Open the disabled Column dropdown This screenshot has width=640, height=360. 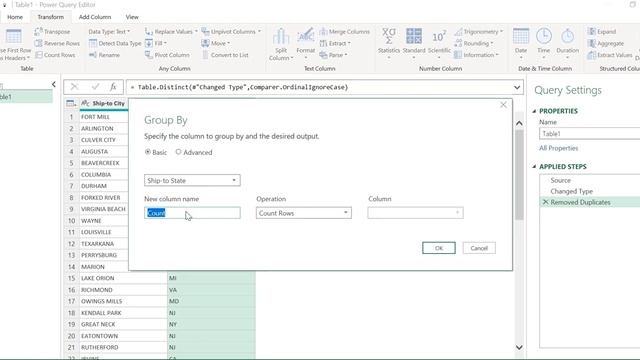[416, 213]
